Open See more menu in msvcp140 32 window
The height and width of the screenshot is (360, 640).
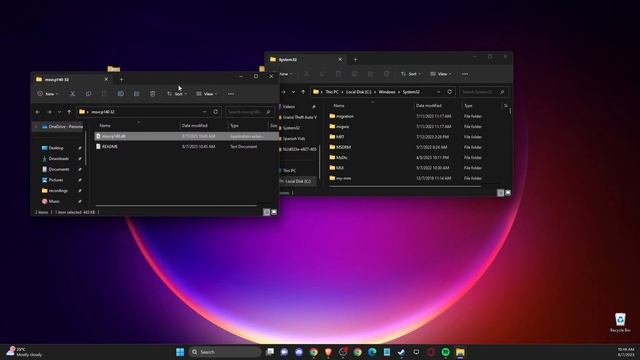point(231,94)
